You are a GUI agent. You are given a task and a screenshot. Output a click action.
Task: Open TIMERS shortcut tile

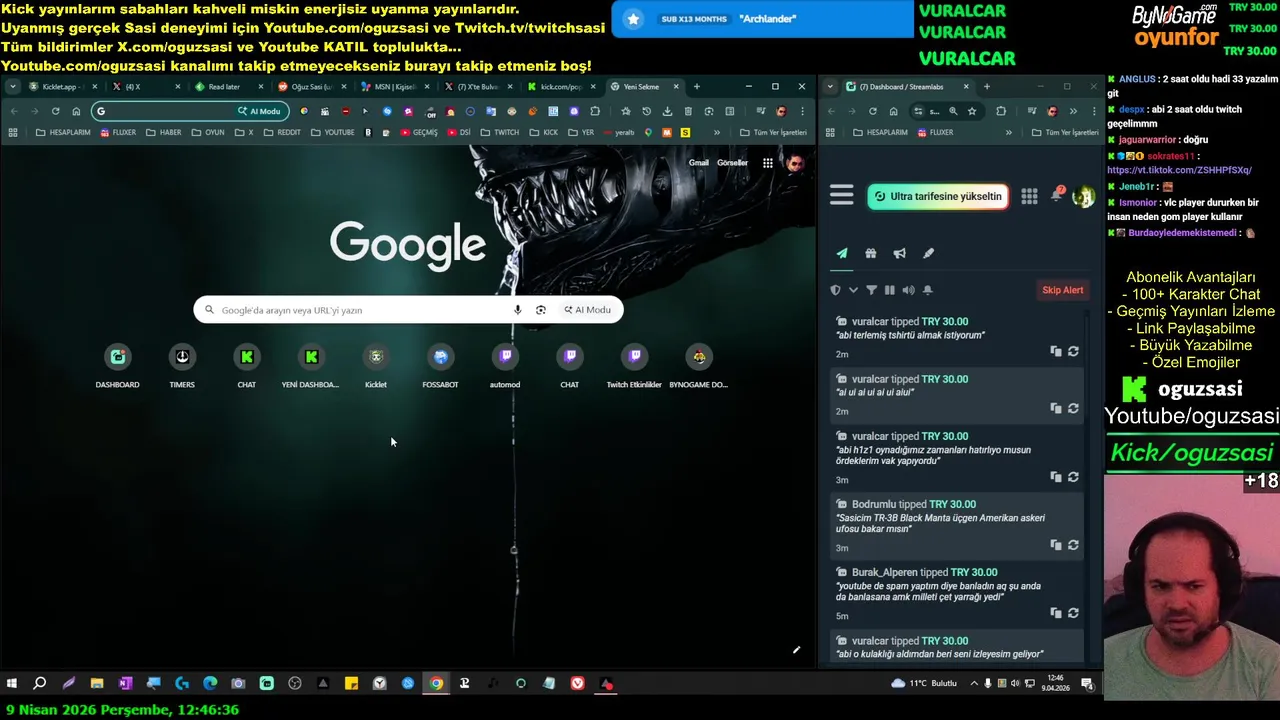[182, 366]
